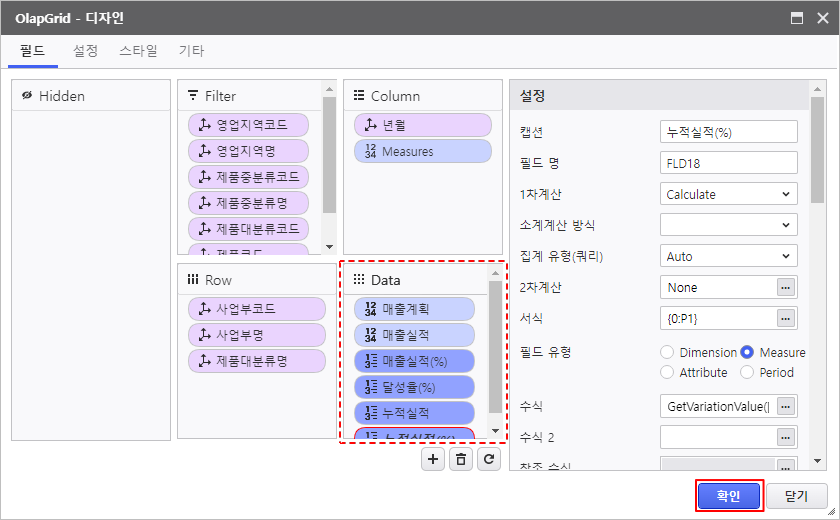Click the add field plus icon

pyautogui.click(x=432, y=459)
